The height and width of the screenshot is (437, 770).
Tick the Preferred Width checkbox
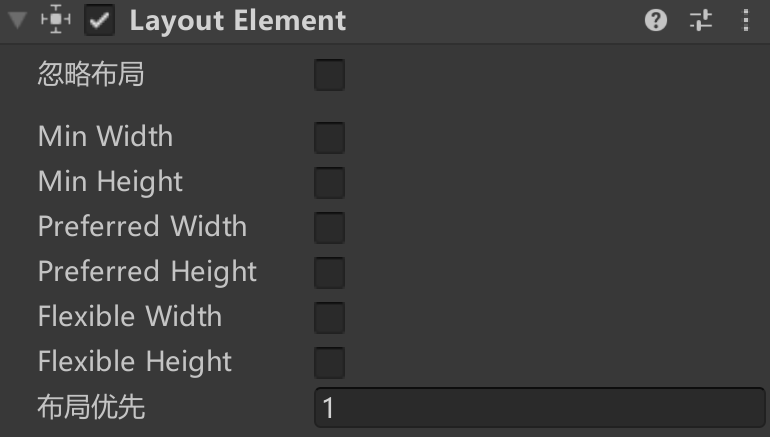coord(330,228)
